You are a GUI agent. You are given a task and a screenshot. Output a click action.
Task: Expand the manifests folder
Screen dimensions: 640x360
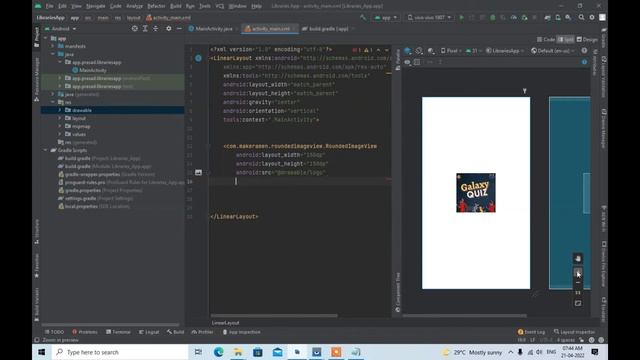coord(53,46)
